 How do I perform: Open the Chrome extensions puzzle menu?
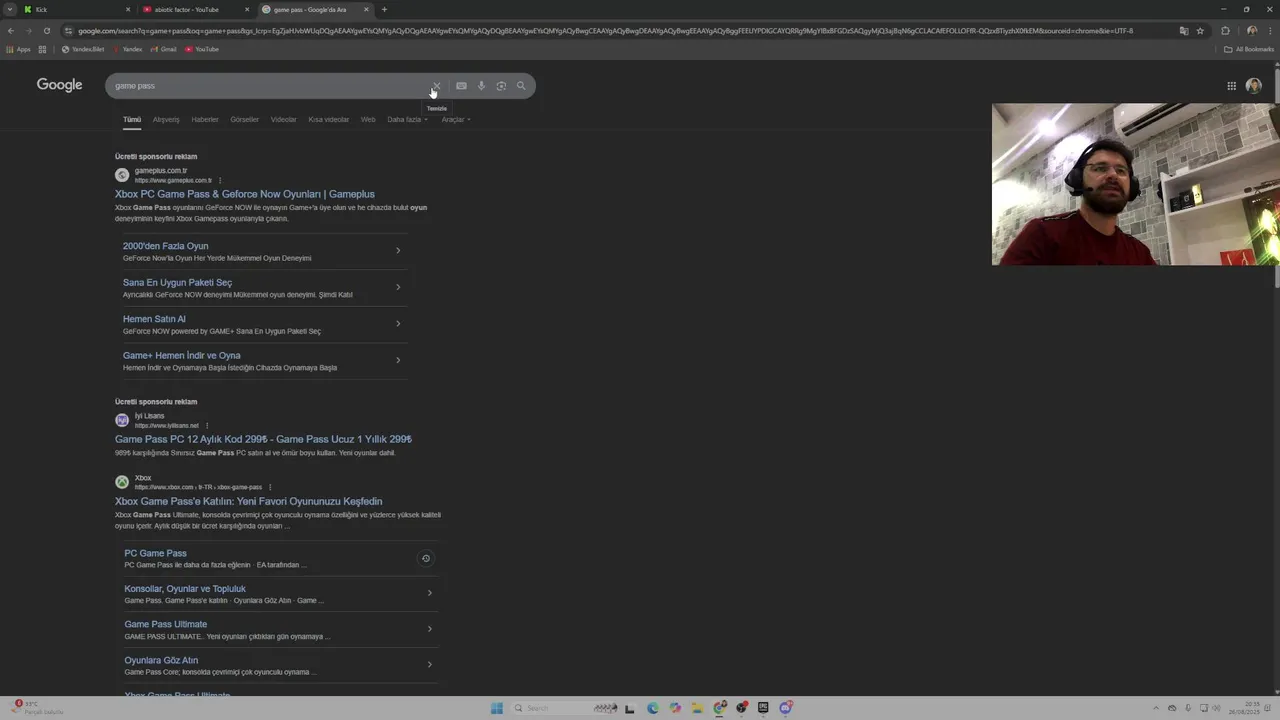[x=1226, y=31]
